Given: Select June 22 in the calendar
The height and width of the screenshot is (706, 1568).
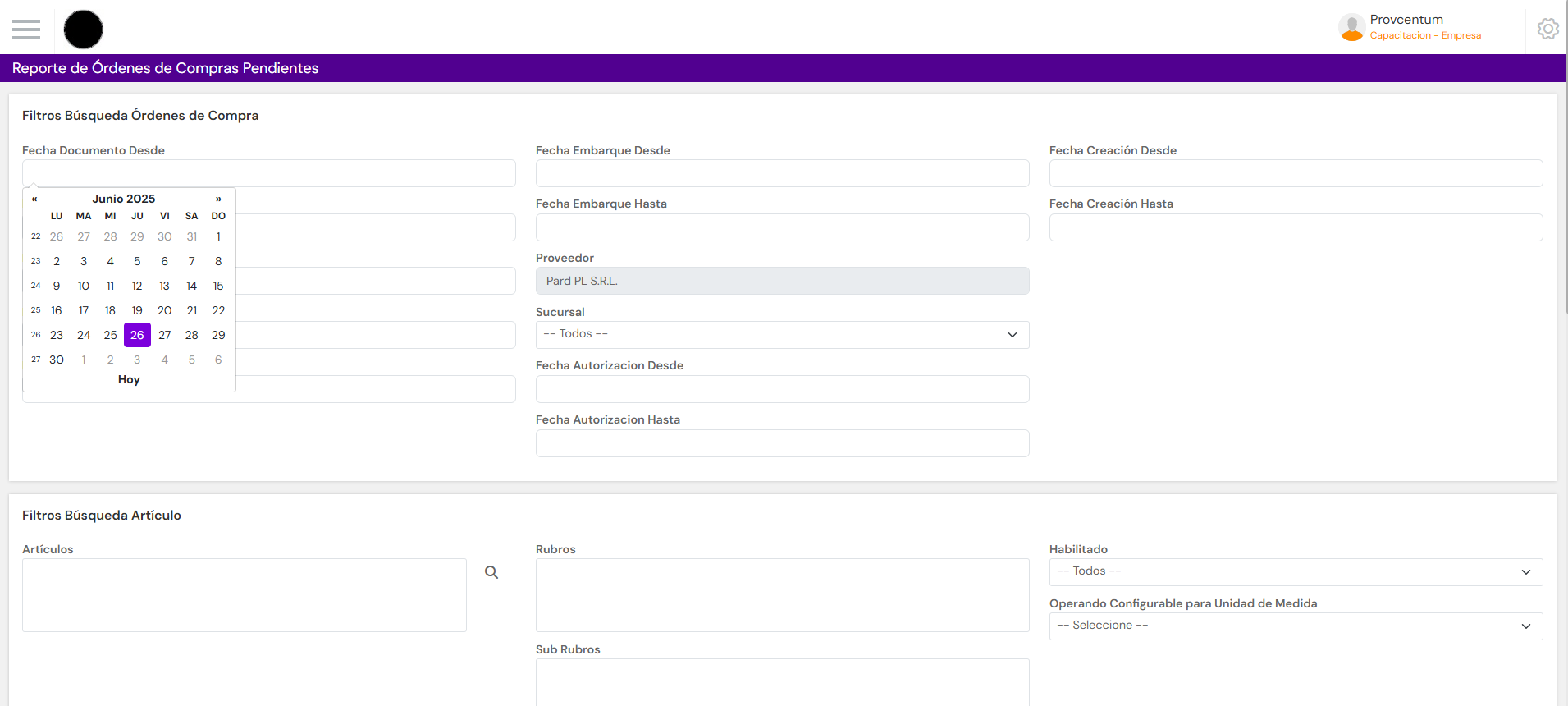Looking at the screenshot, I should pyautogui.click(x=218, y=310).
